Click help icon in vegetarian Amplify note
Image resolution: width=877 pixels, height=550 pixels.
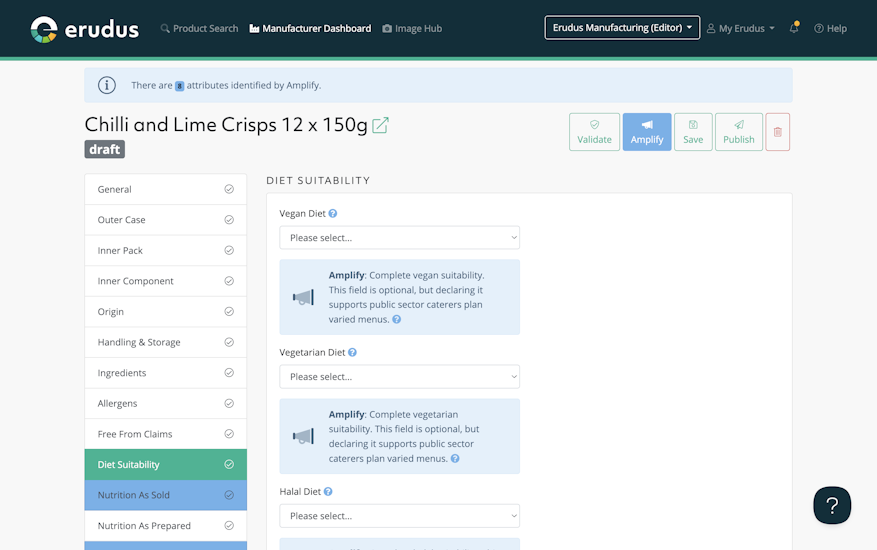455,458
